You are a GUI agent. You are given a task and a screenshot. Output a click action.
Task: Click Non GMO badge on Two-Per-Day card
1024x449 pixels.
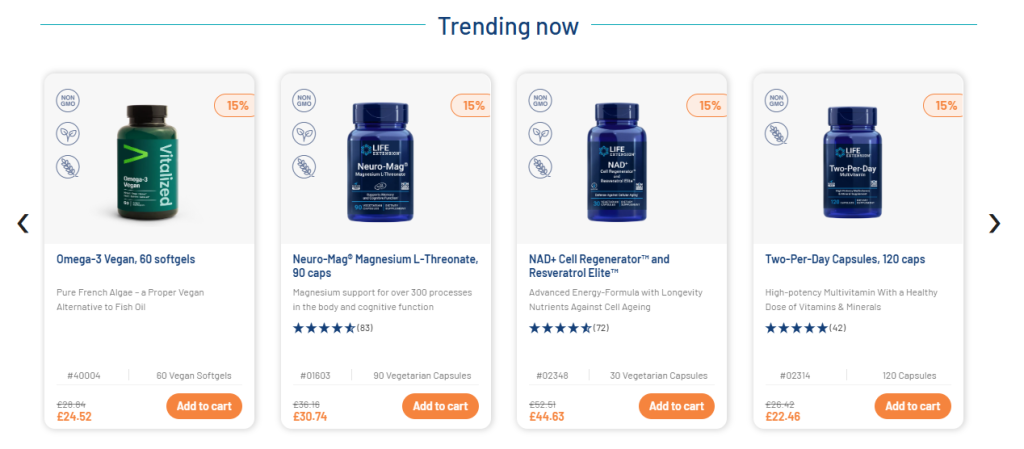pos(776,101)
